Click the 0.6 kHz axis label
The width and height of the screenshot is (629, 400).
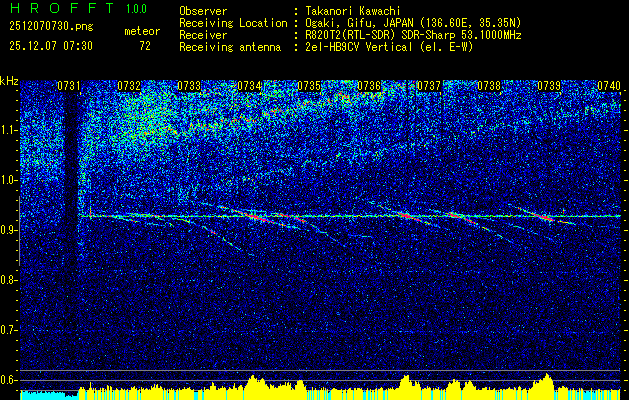coord(9,380)
